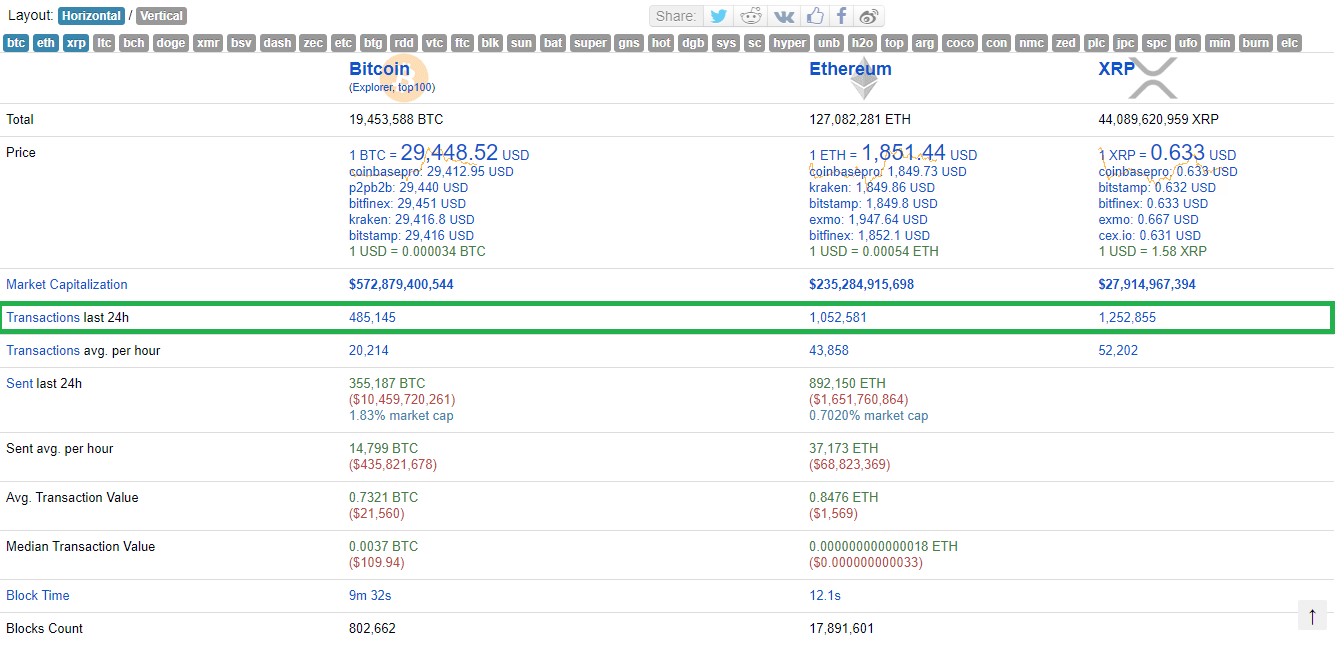This screenshot has width=1339, height=645.
Task: Share the page on Twitter
Action: click(717, 16)
